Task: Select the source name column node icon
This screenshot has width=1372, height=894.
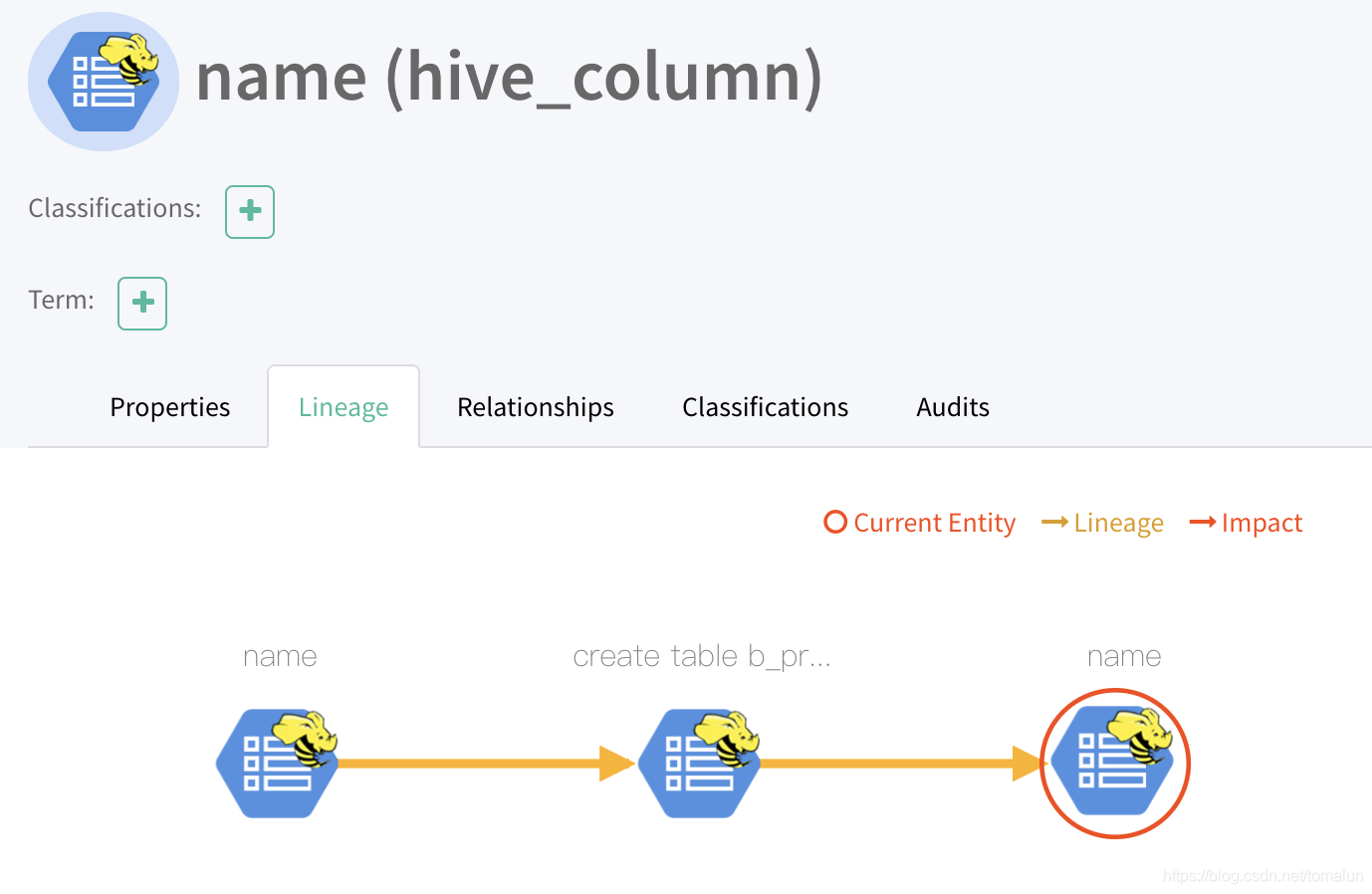Action: tap(278, 763)
